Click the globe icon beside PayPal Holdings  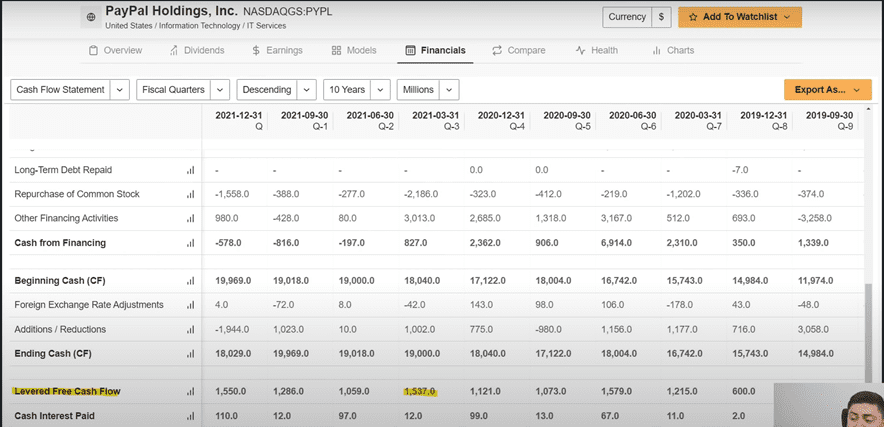pos(92,18)
